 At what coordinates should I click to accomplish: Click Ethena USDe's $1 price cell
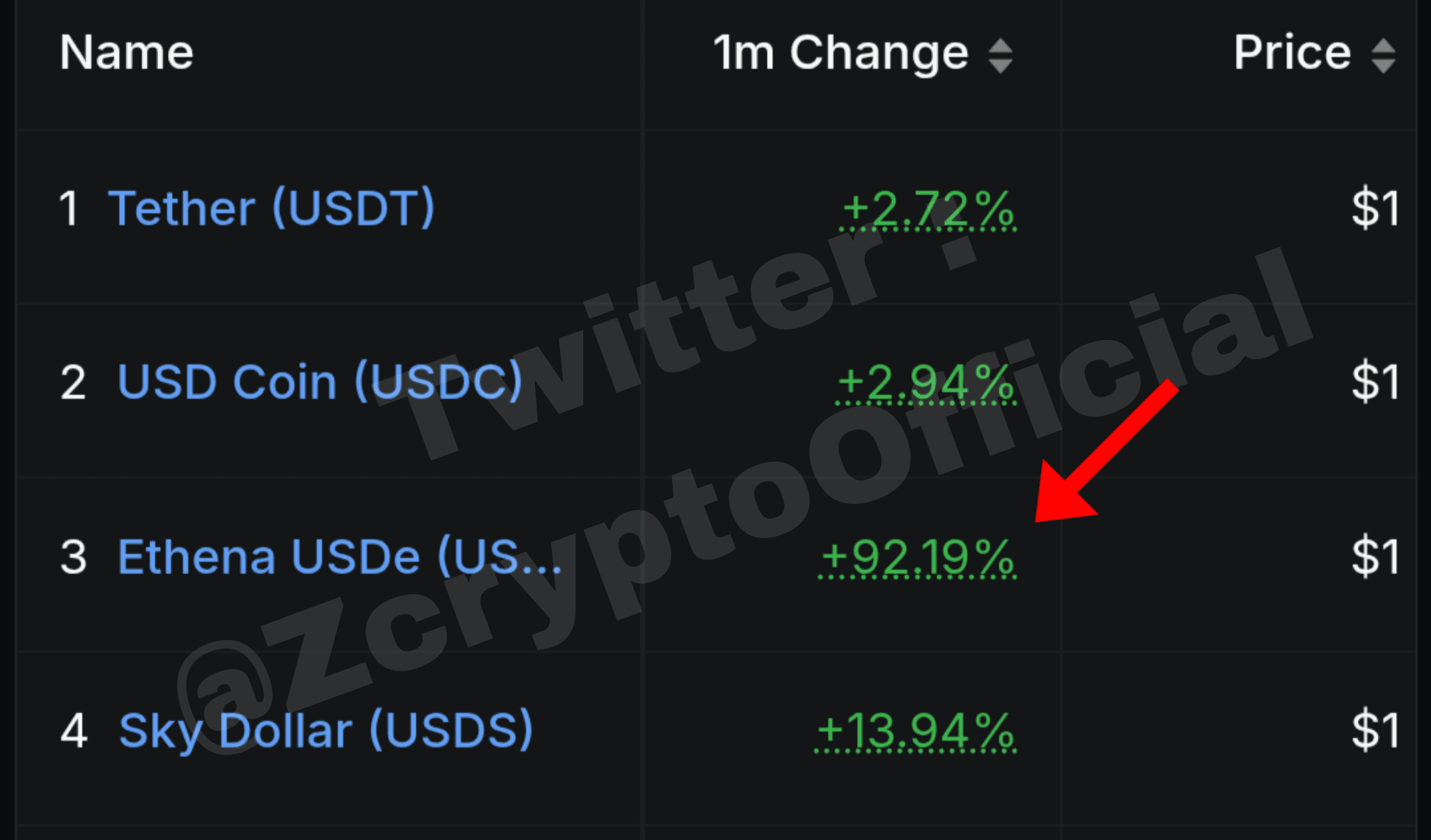point(1376,557)
